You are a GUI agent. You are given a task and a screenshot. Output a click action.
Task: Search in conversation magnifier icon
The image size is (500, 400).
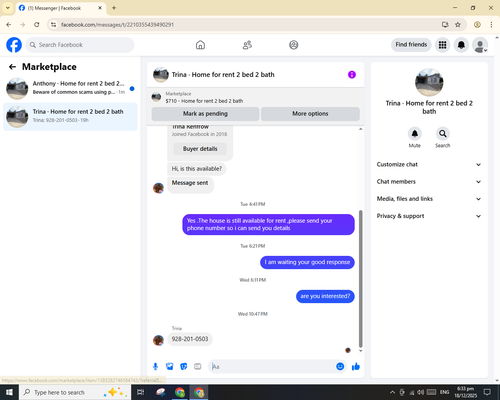(x=443, y=134)
